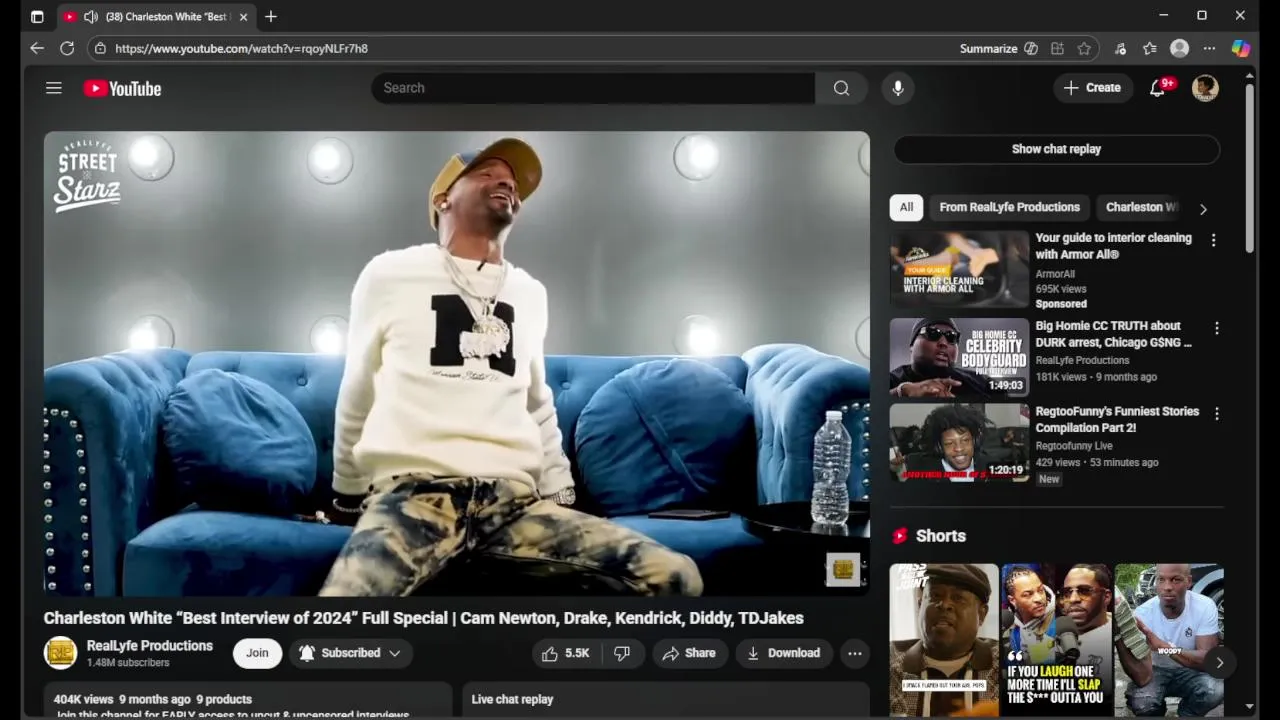
Task: Click Summarize in address bar
Action: click(x=988, y=48)
